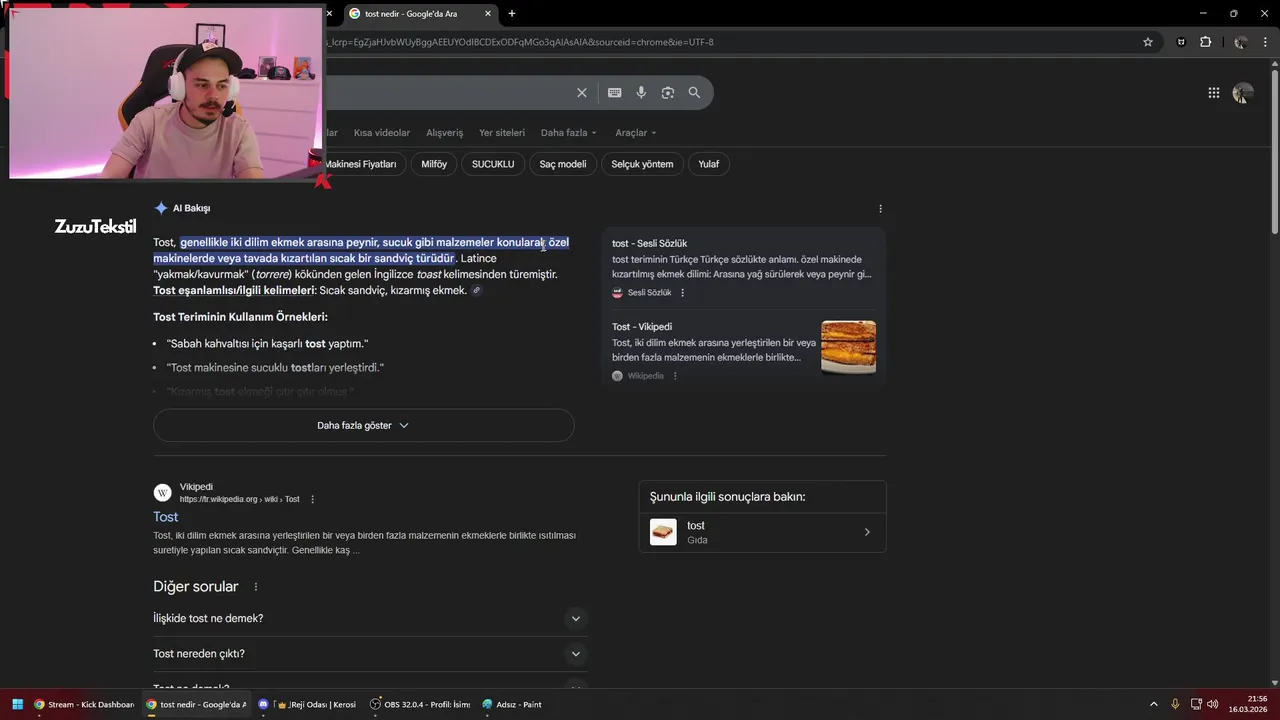This screenshot has height=720, width=1280.
Task: Click the Tost eşanlamlısı/ilgili kelimeleri text
Action: click(x=234, y=291)
